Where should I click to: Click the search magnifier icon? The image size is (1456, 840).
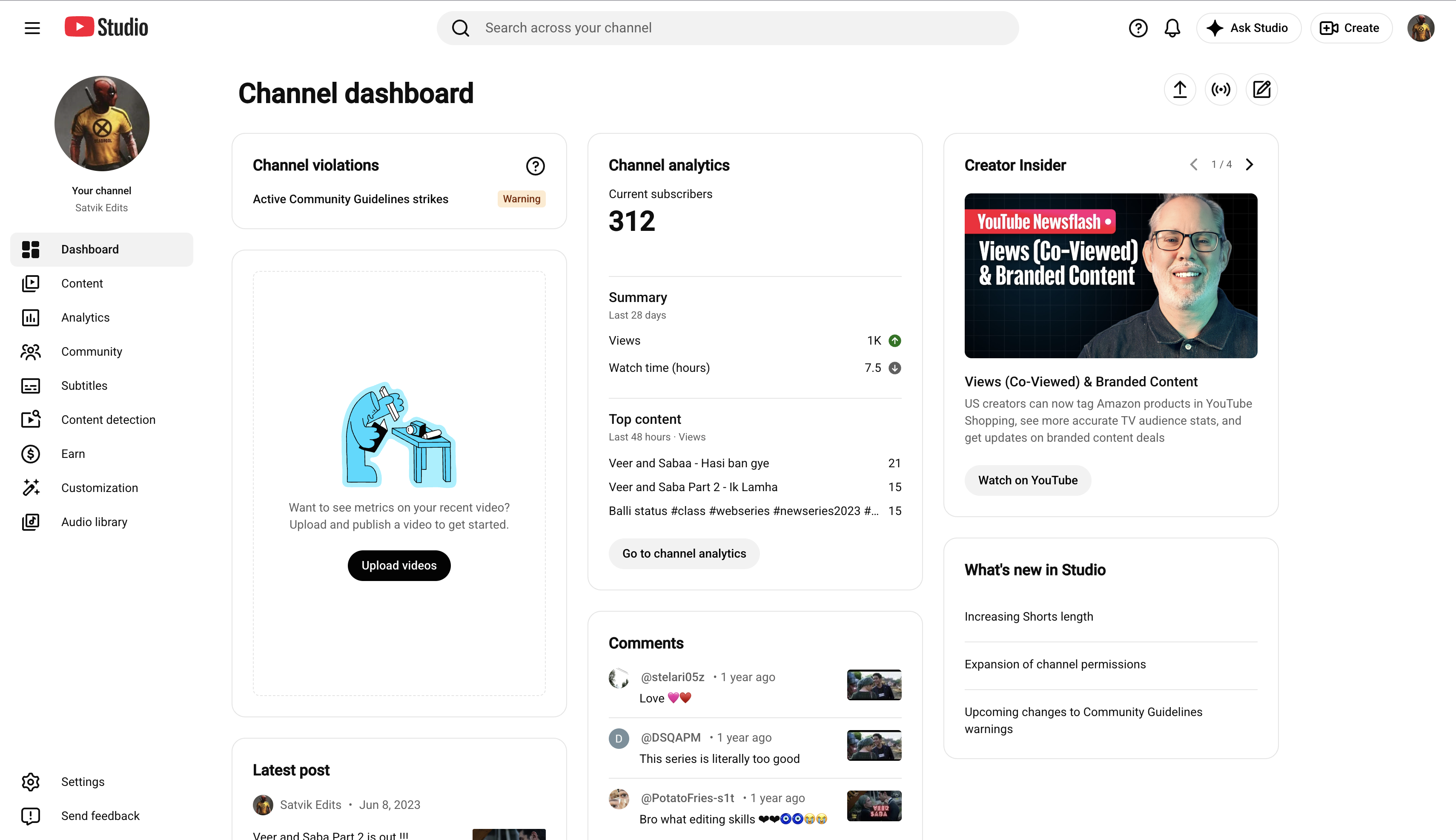coord(460,28)
